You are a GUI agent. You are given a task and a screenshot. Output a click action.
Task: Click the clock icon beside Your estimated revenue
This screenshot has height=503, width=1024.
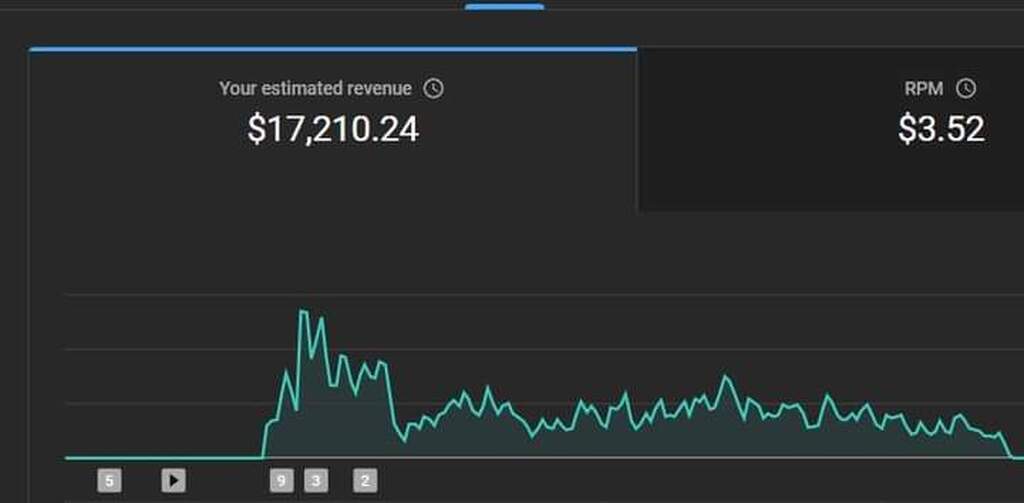[433, 88]
